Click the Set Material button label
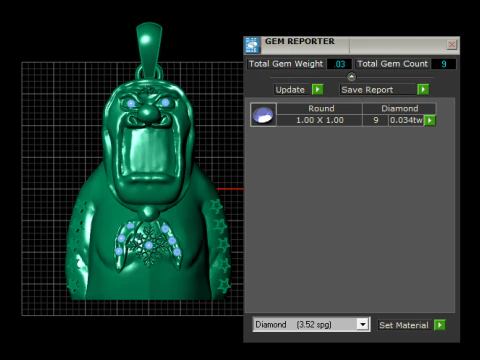Viewport: 480px width, 360px height. [x=404, y=325]
